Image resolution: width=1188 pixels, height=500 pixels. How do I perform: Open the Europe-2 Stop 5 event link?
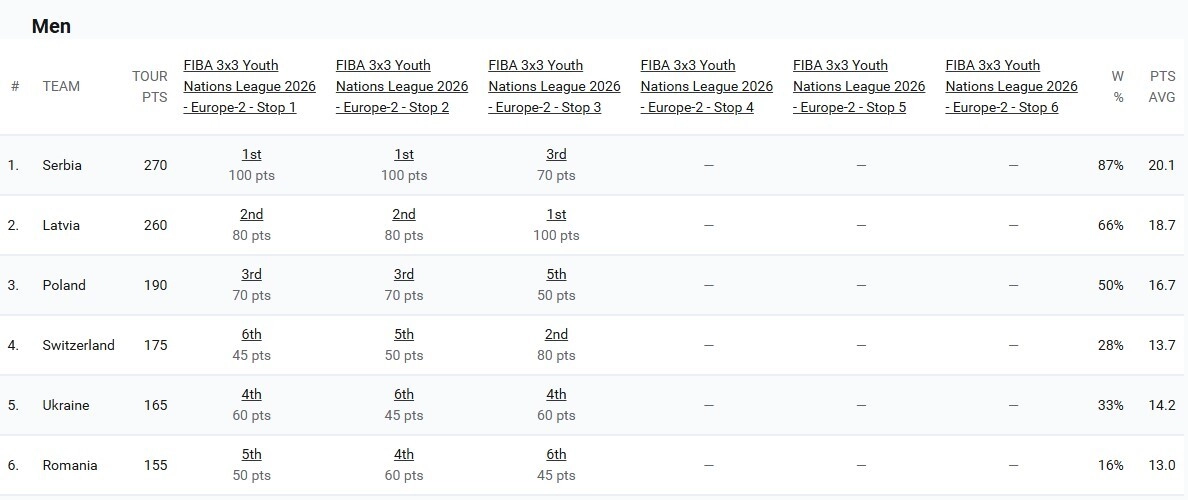859,86
